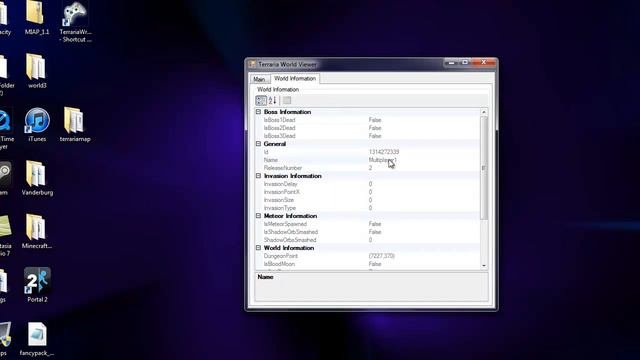Collapse the Invasion Information category
The height and width of the screenshot is (360, 640).
click(x=258, y=176)
